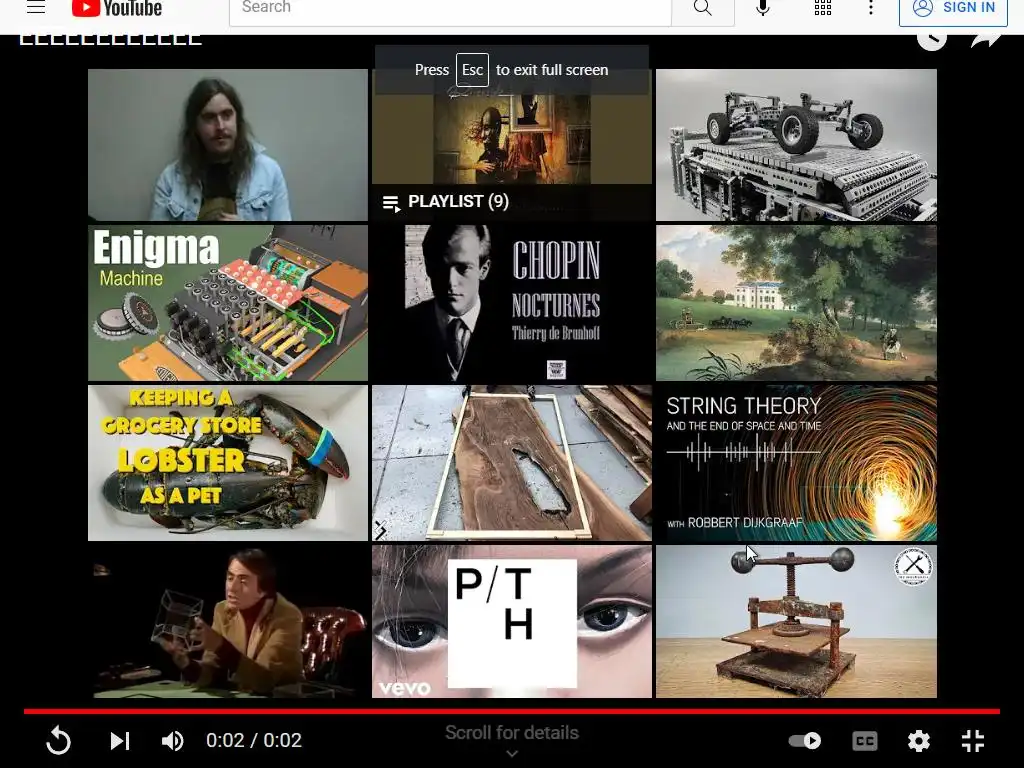Open the Lego vehicle on treadmill thumbnail
1024x768 pixels.
[x=796, y=145]
